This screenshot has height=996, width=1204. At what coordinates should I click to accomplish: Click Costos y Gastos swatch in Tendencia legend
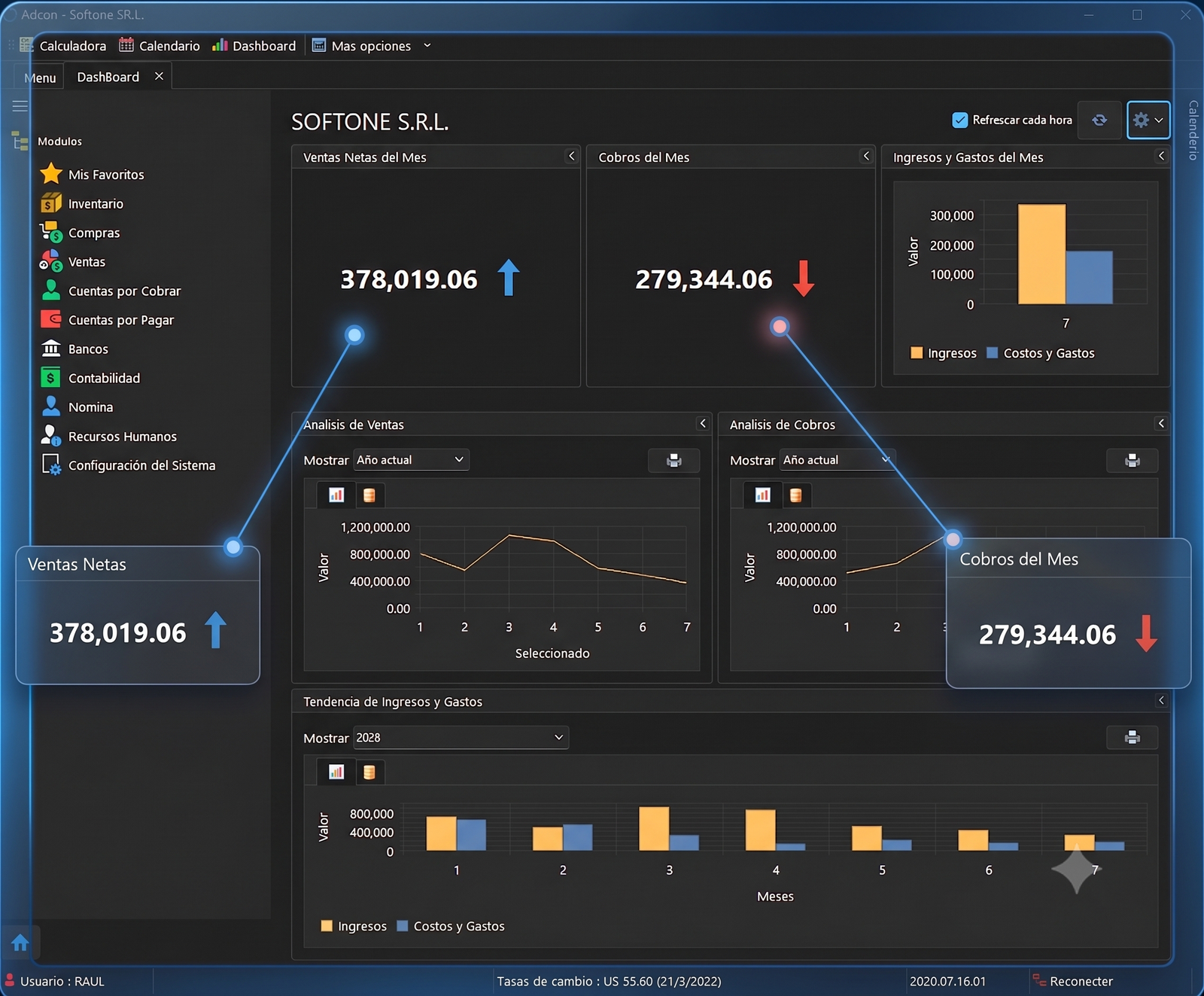coord(403,926)
